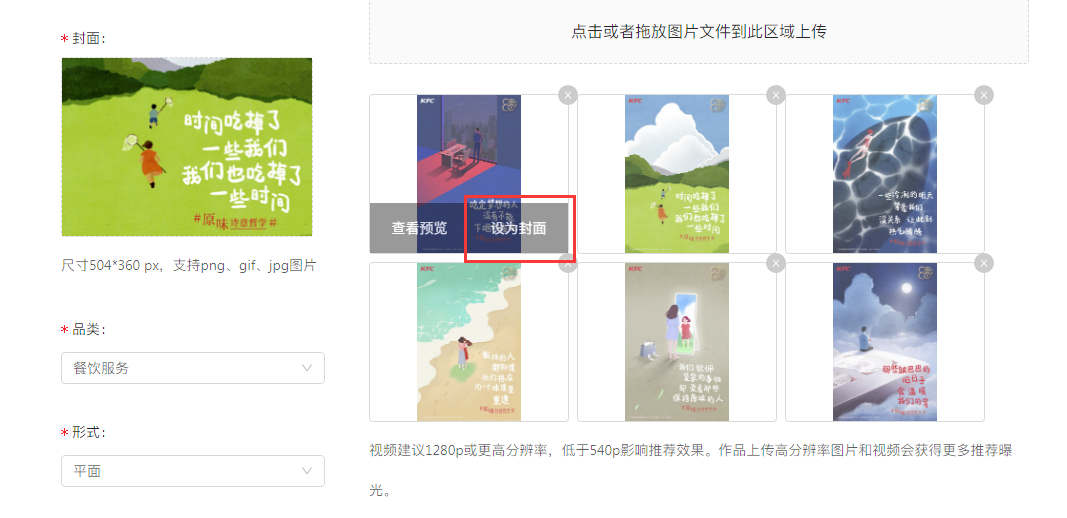Remove the beach couple poster thumbnail
The image size is (1067, 518).
(568, 263)
